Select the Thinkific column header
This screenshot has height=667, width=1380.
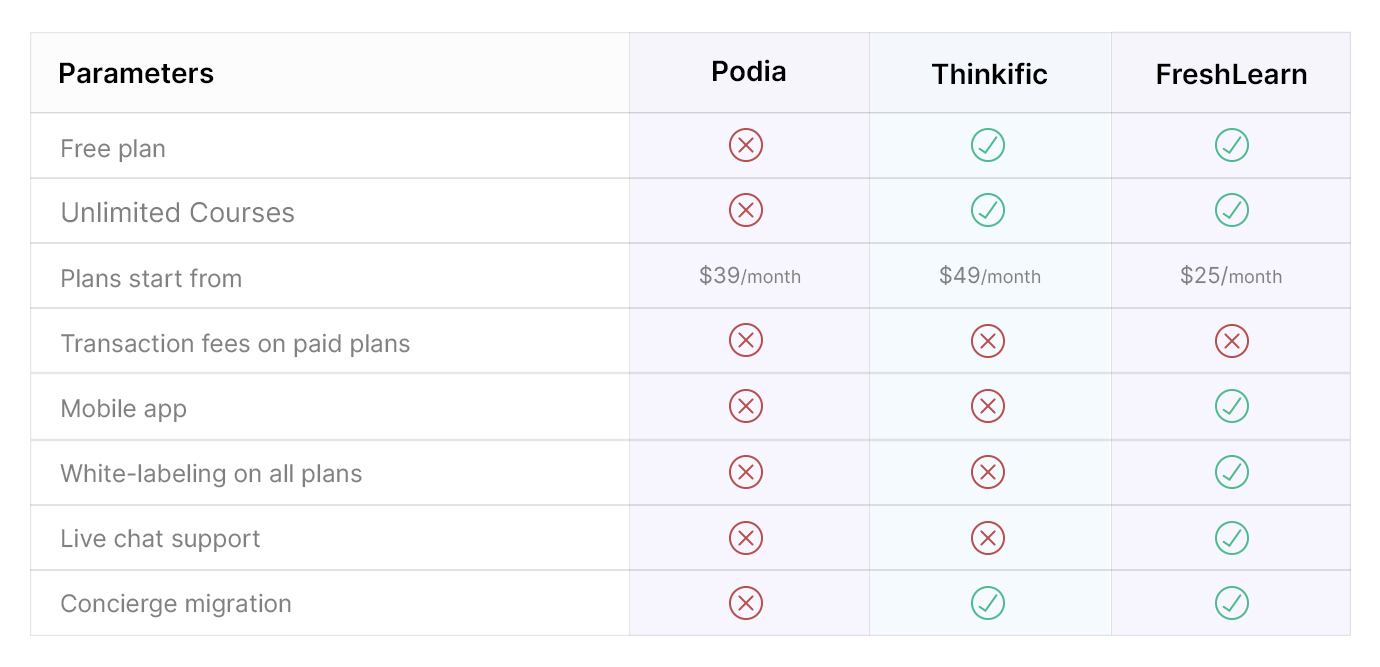pyautogui.click(x=989, y=75)
